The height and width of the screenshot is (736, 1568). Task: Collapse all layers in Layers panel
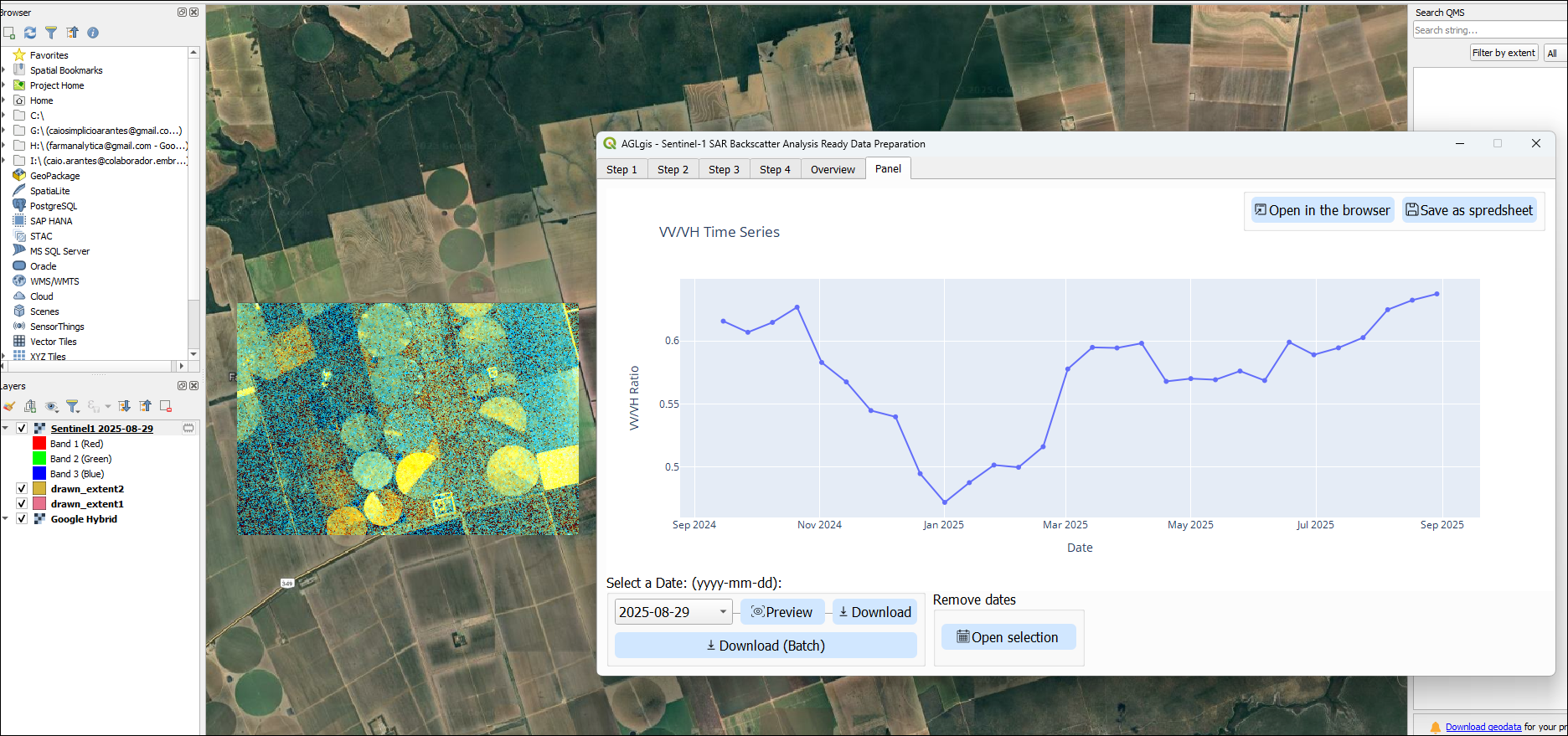[145, 406]
